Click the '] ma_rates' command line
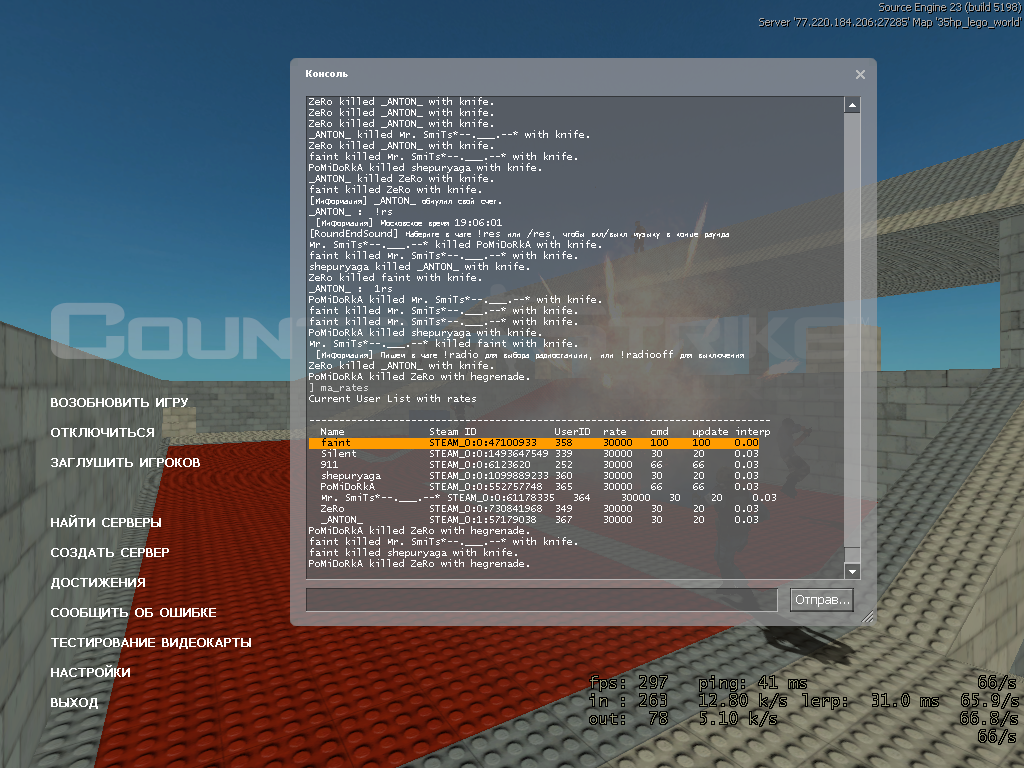Screen dimensions: 1024x768 click(x=338, y=388)
